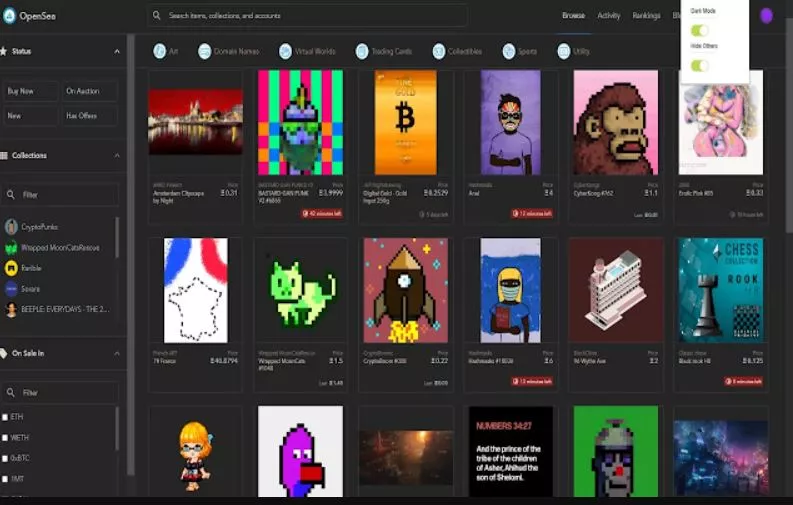Open the Utility category icon

pos(564,51)
